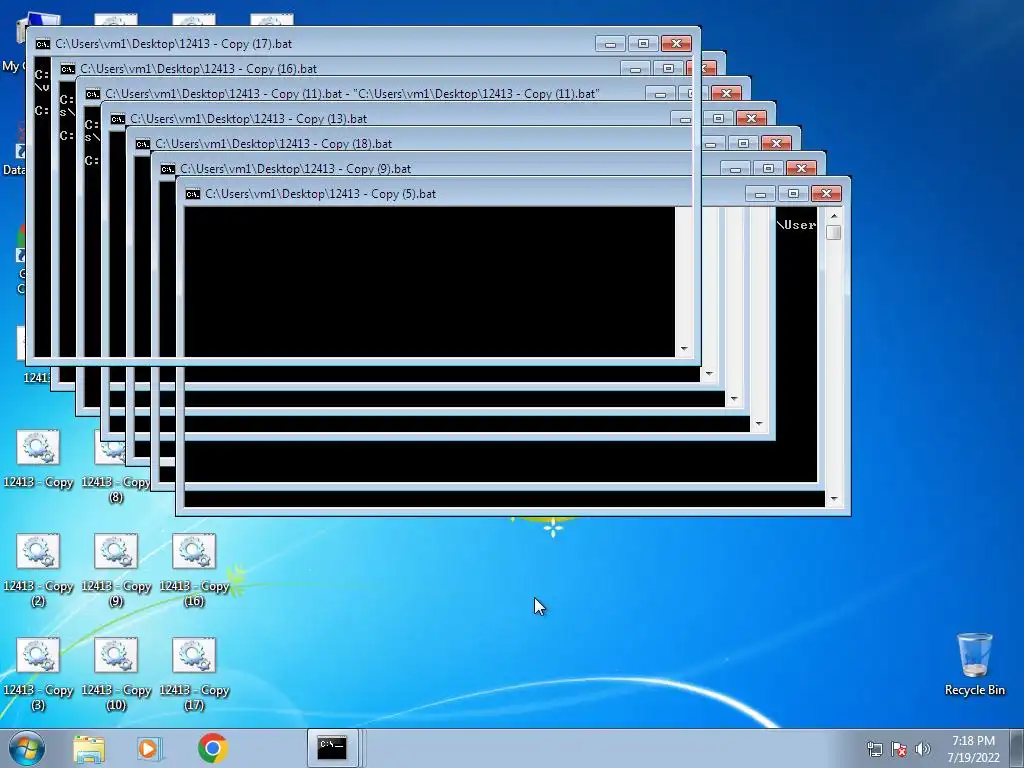Close the Copy (9).bat window
Screen dimensions: 1024x768
(801, 168)
